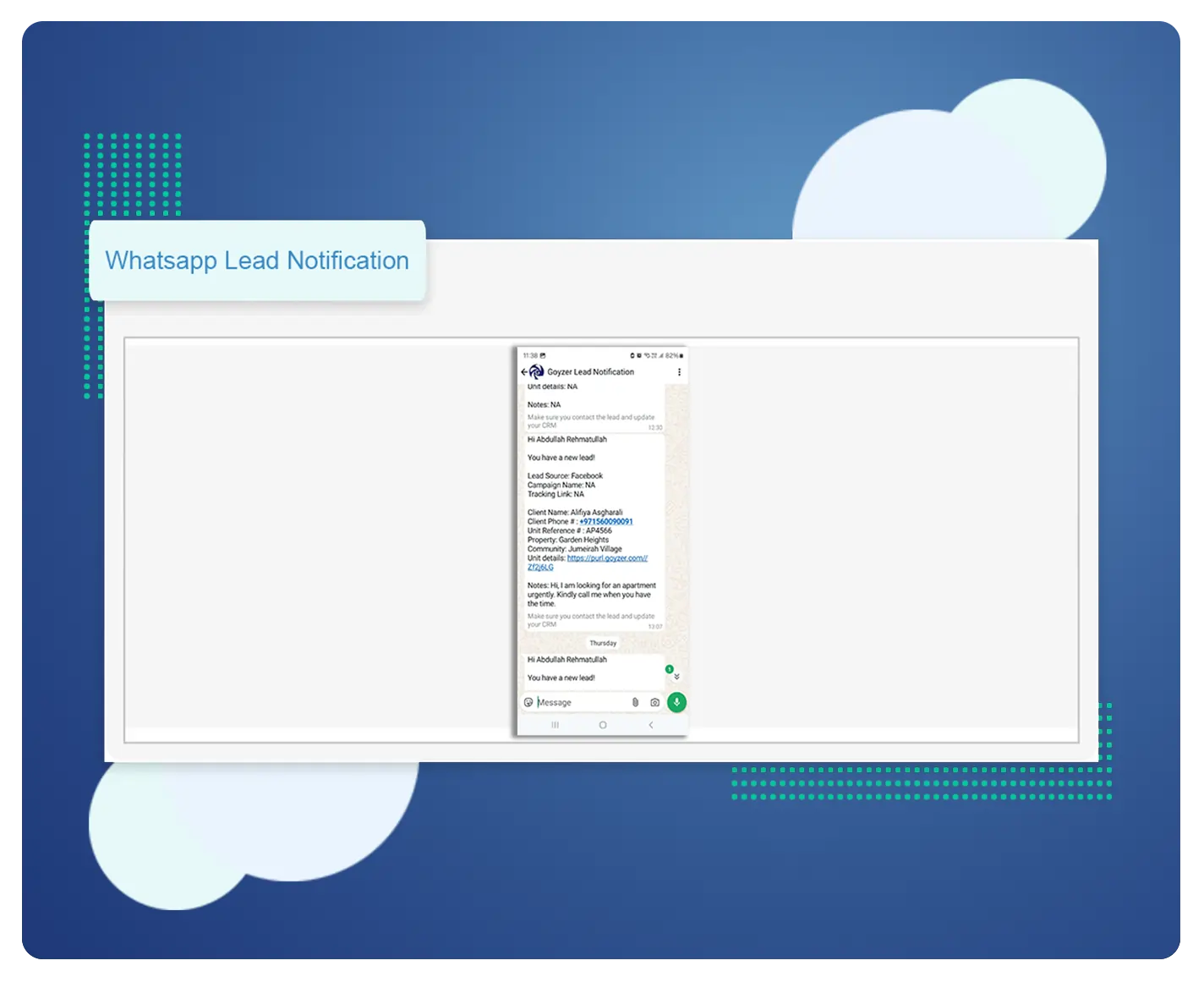Tap the Android recent apps navigation button
Screen dimensions: 1204x988
coord(555,725)
